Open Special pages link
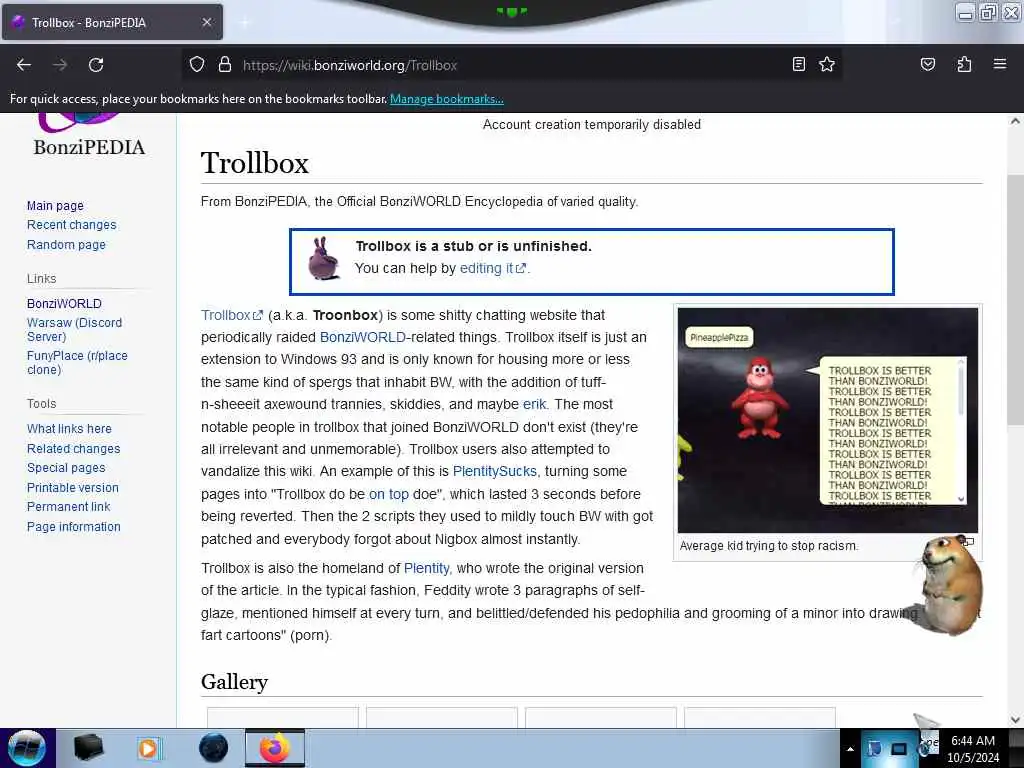This screenshot has height=768, width=1024. click(x=66, y=468)
